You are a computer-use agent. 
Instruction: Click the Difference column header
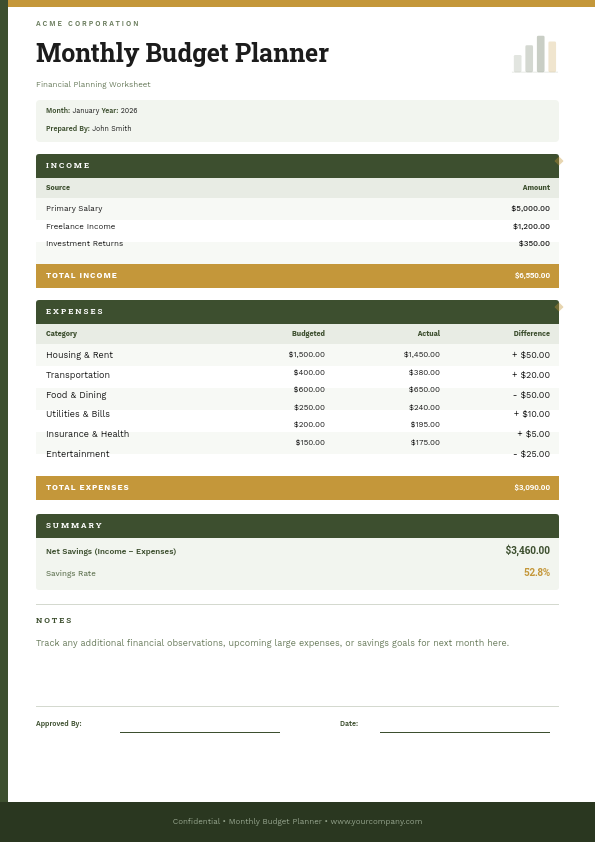point(532,333)
